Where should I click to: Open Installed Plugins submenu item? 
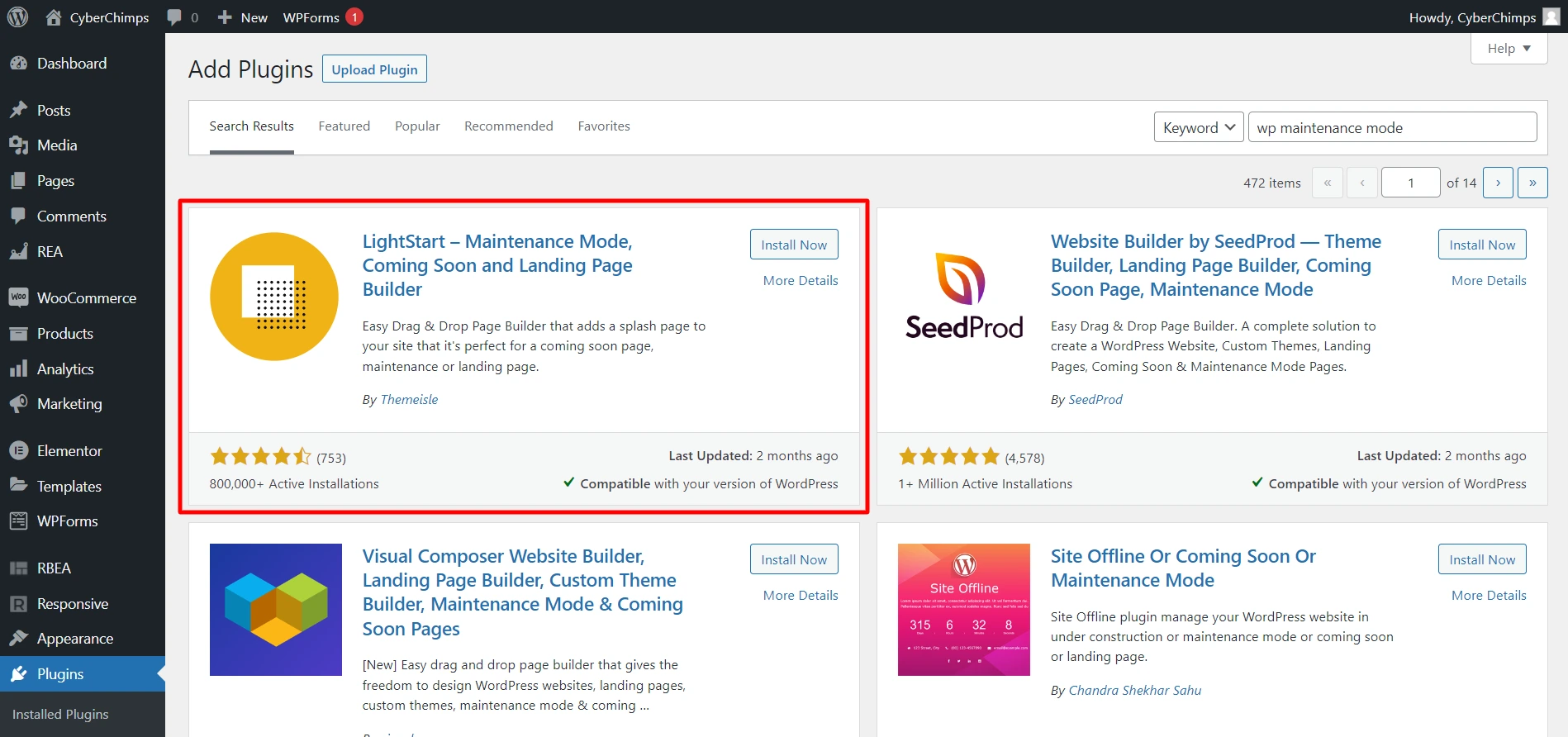click(60, 715)
